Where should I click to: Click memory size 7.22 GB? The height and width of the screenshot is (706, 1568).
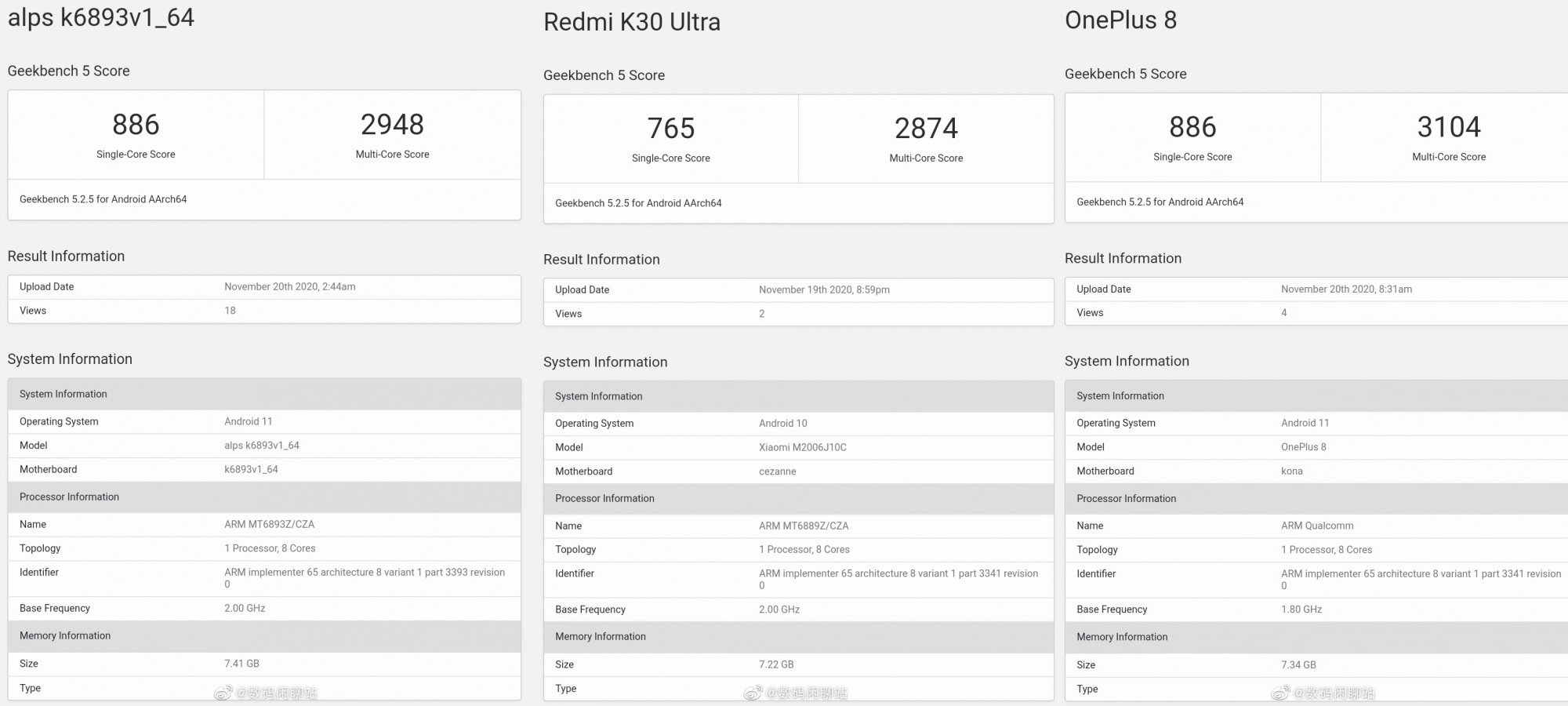coord(776,665)
